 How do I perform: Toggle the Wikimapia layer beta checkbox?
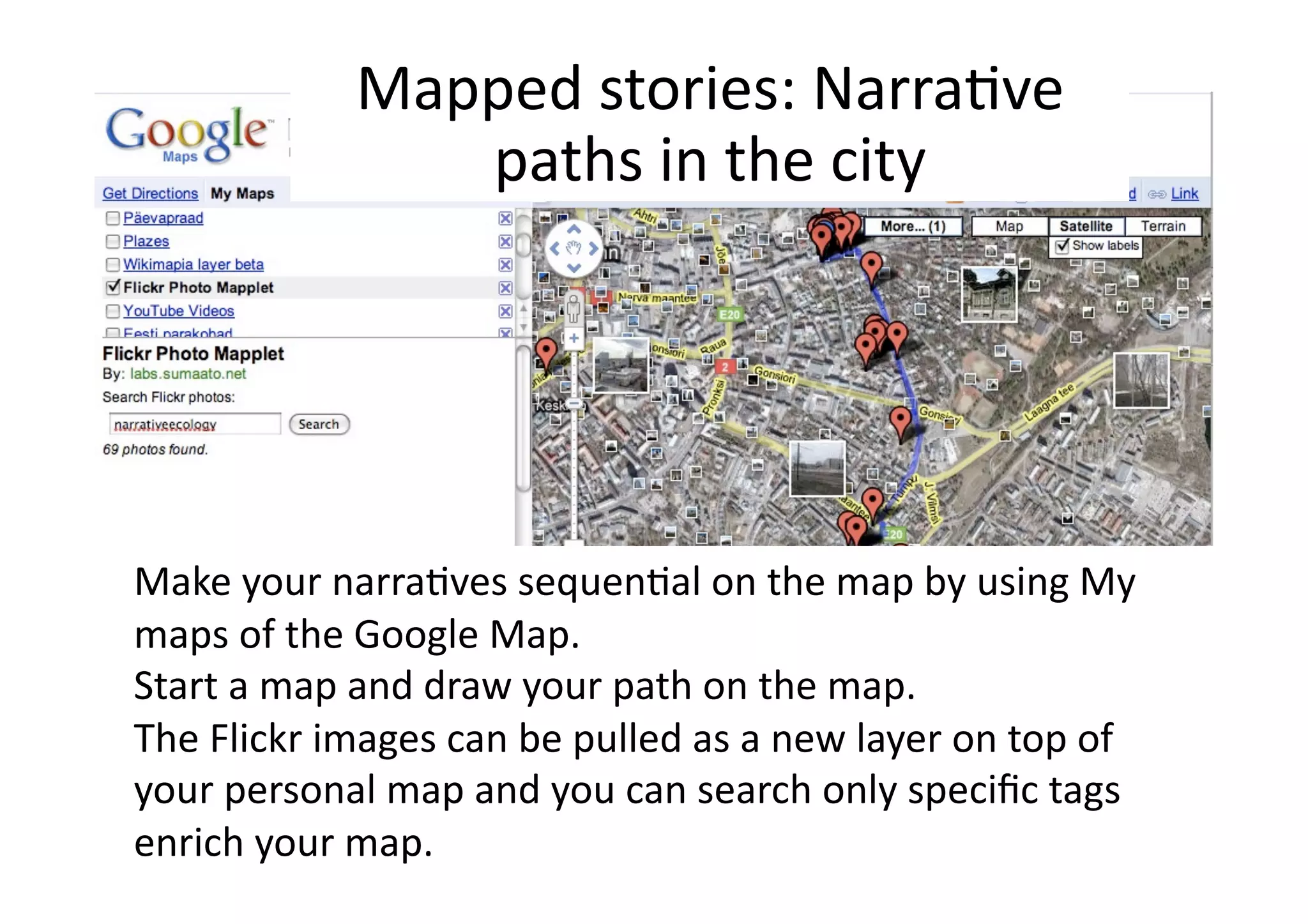(113, 264)
